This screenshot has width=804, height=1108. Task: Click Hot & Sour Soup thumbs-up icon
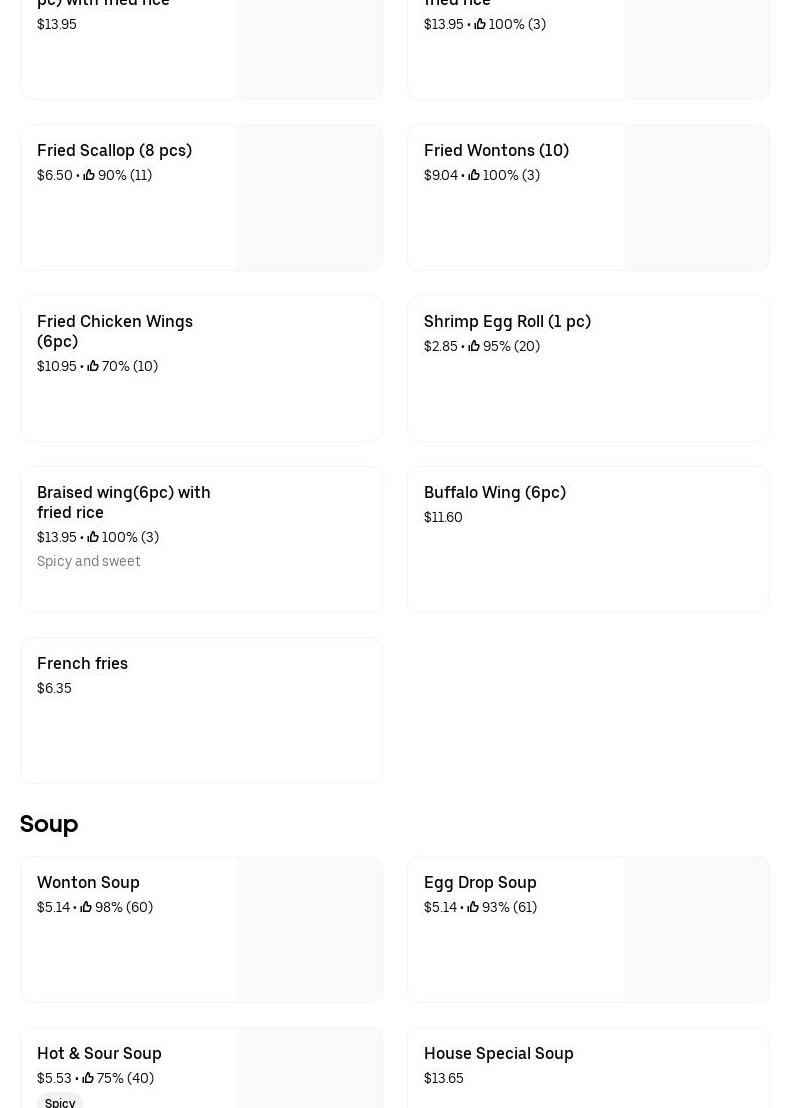click(x=88, y=1078)
